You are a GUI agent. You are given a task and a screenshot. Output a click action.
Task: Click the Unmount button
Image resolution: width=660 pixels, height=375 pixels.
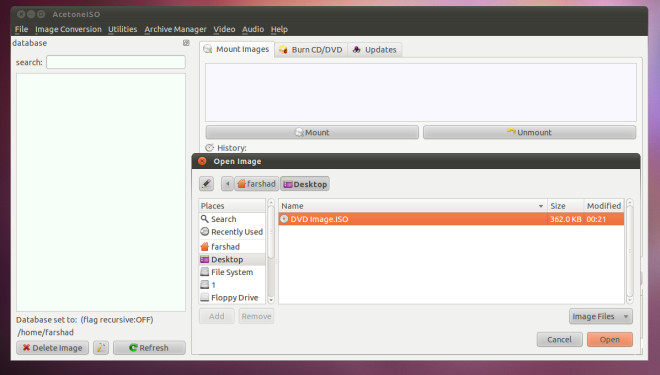point(529,132)
